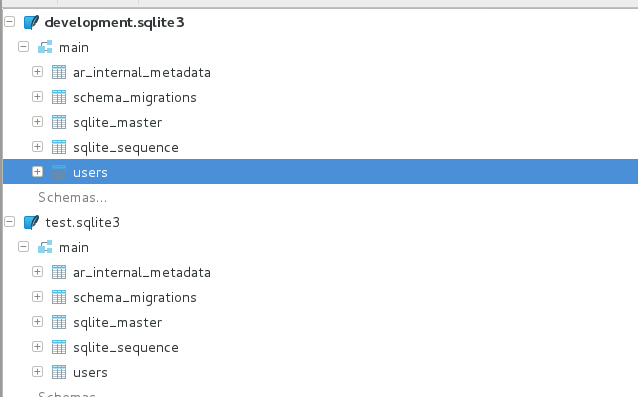This screenshot has width=638, height=397.
Task: Click table icon of users in test database
Action: 59,372
